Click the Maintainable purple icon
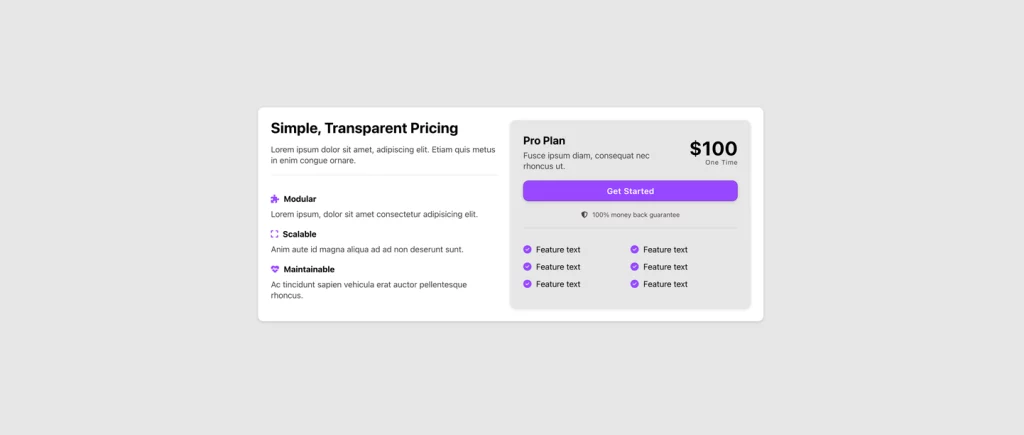The image size is (1024, 435). click(x=275, y=269)
